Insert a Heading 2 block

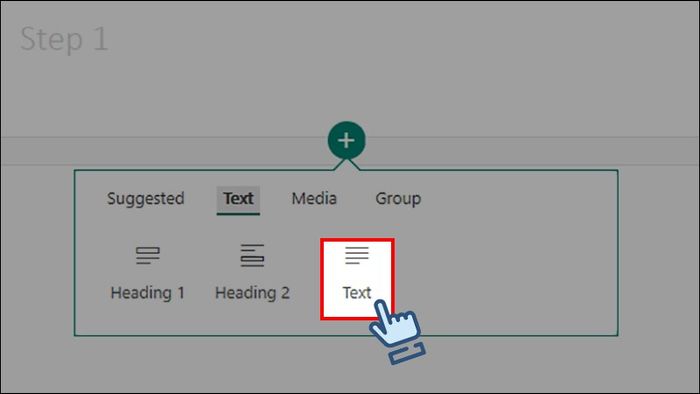click(x=252, y=273)
